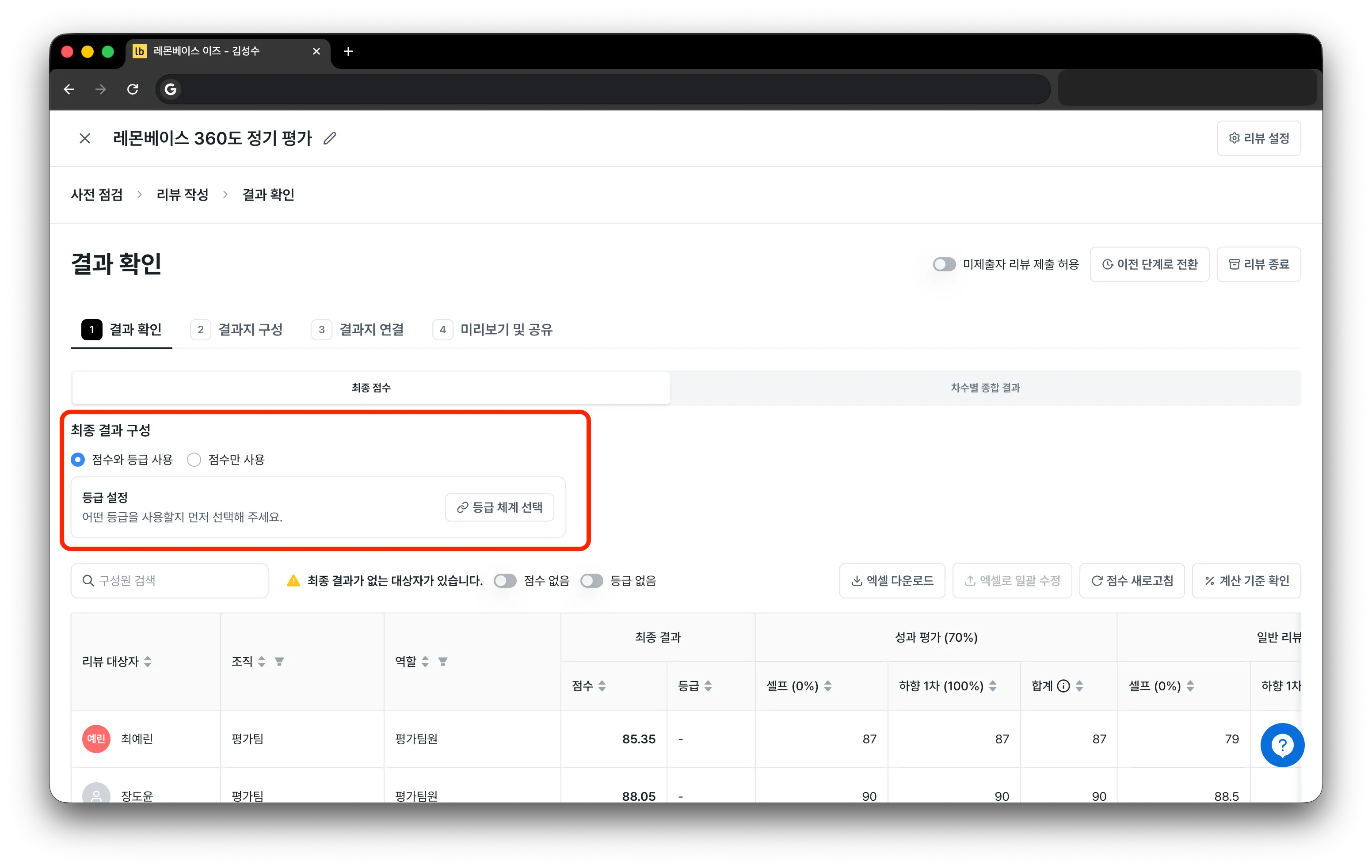
Task: Toggle the 점수 없음 filter switch
Action: [x=505, y=581]
